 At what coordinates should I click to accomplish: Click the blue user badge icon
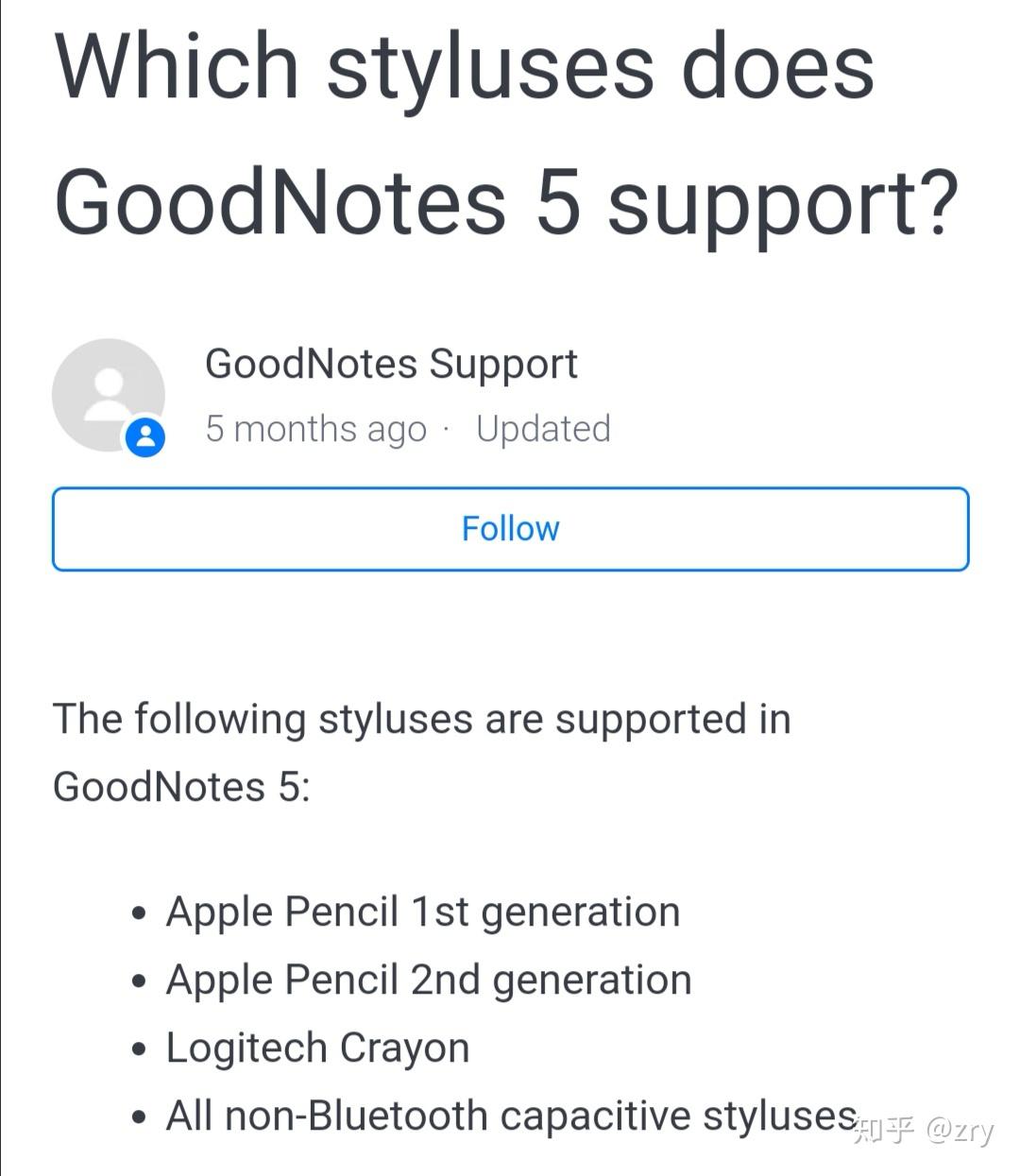145,437
